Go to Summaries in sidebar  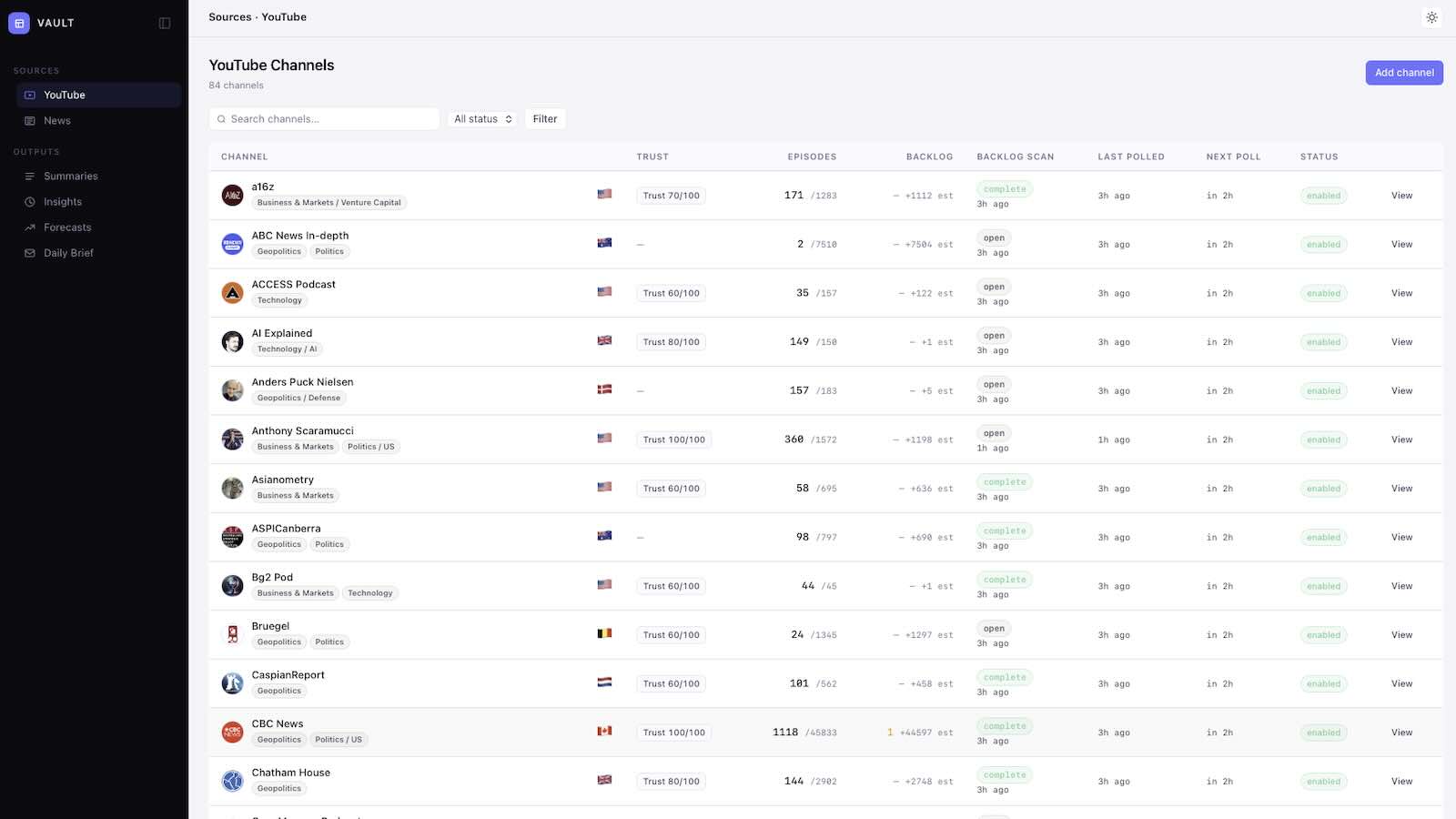pyautogui.click(x=98, y=176)
